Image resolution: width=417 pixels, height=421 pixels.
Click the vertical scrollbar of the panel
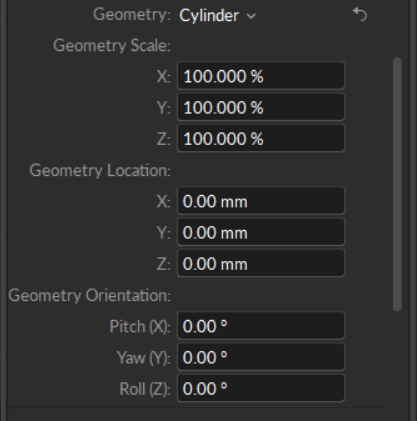coord(397,184)
